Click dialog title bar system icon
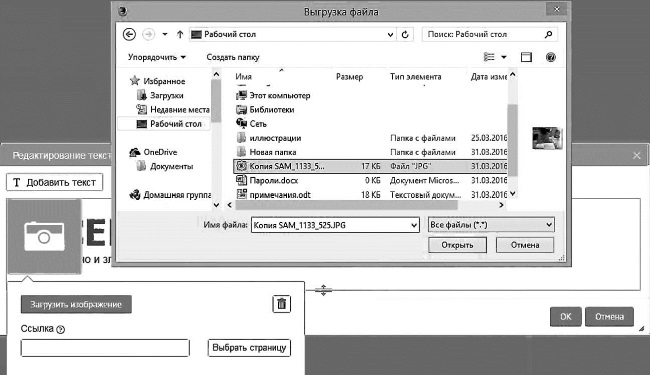650x375 pixels. [123, 12]
